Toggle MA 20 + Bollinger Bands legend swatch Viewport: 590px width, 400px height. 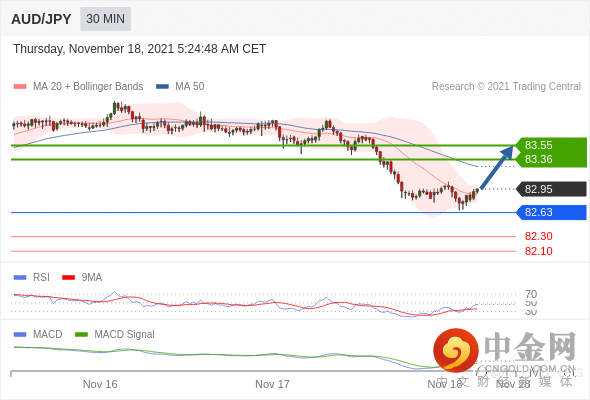tap(20, 87)
